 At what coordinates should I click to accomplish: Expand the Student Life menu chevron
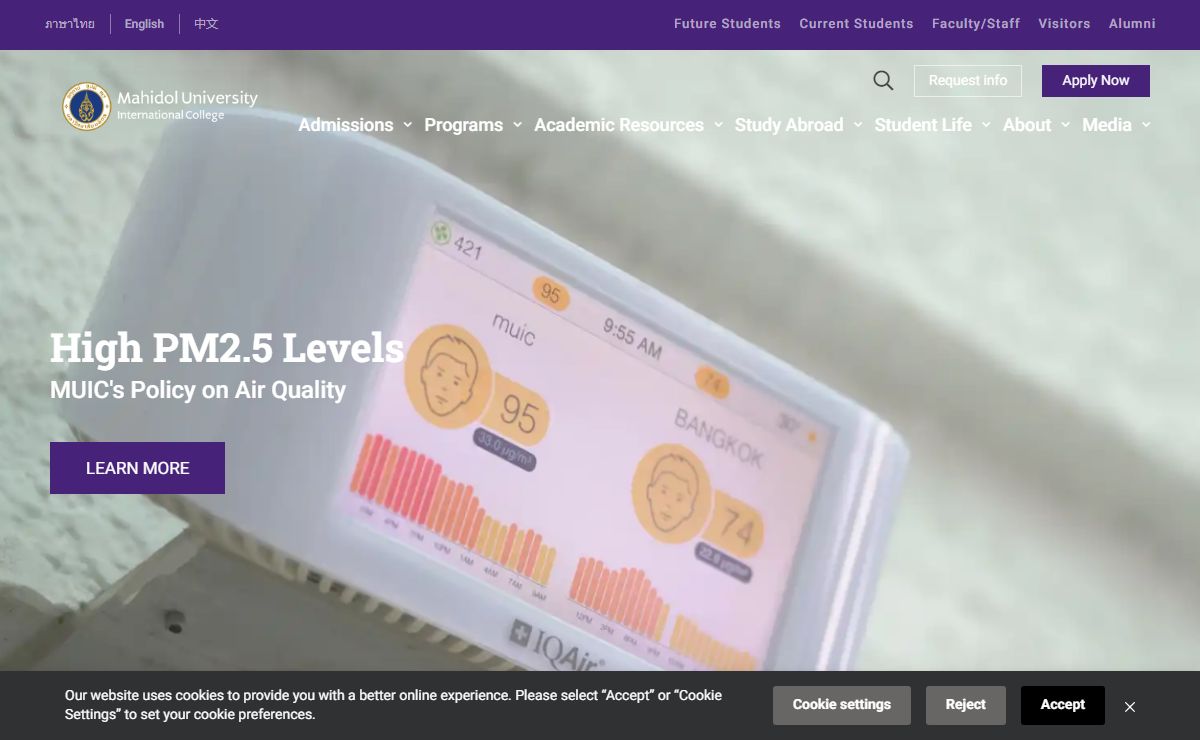coord(986,125)
